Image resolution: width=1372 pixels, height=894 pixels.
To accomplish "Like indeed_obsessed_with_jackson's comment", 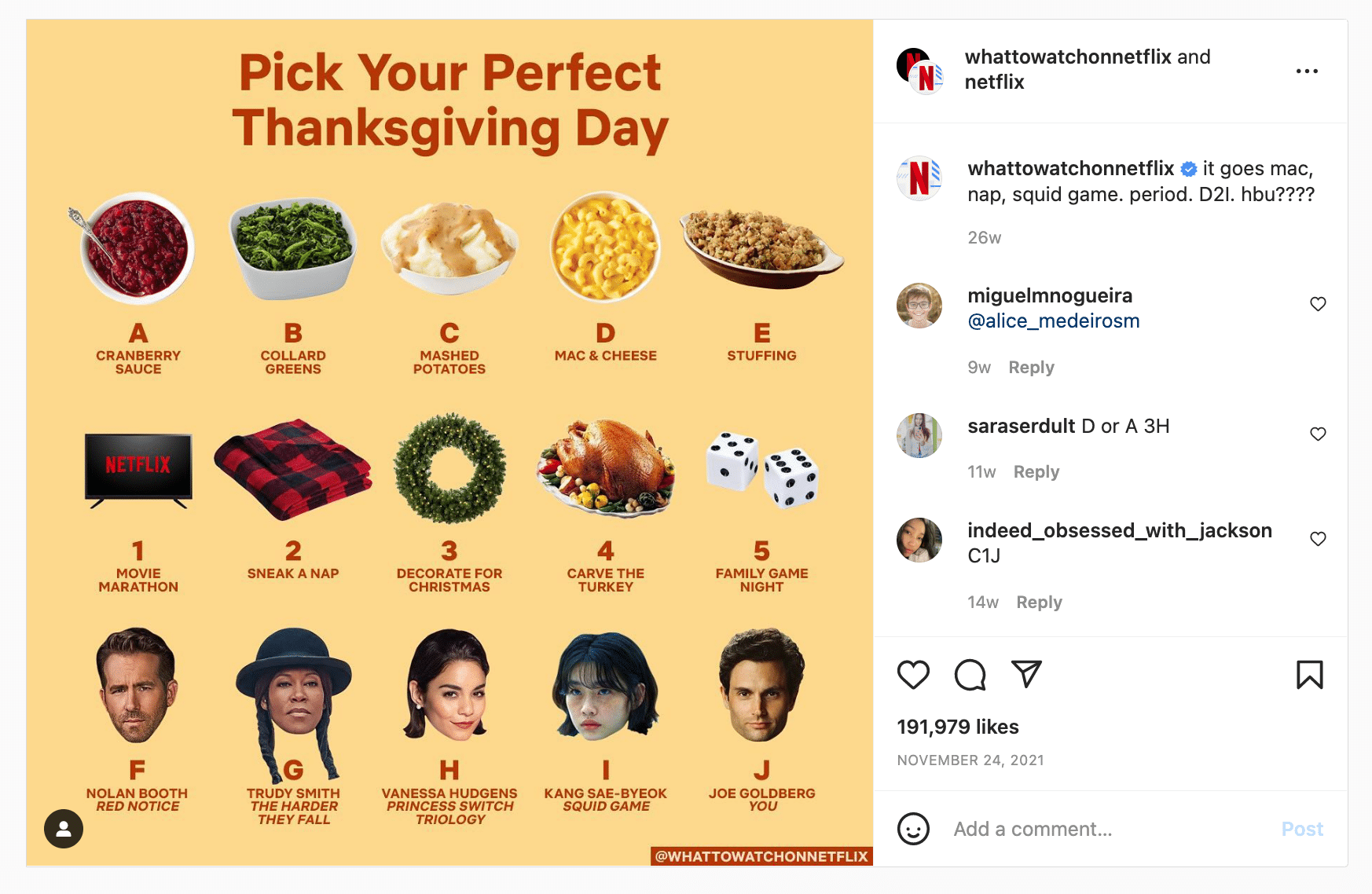I will 1319,539.
